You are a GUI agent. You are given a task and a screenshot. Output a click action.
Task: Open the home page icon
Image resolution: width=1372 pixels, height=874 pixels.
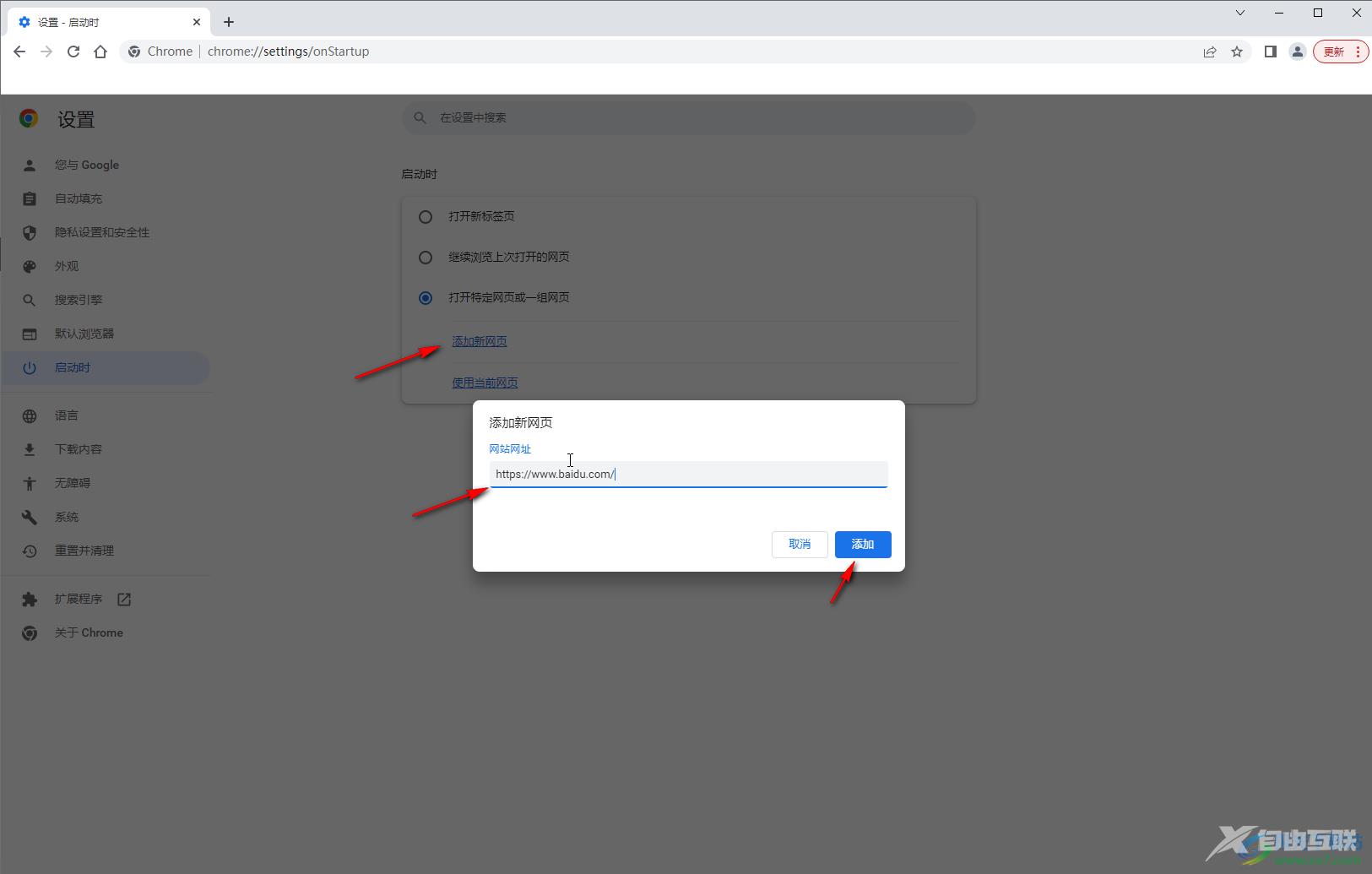click(100, 52)
